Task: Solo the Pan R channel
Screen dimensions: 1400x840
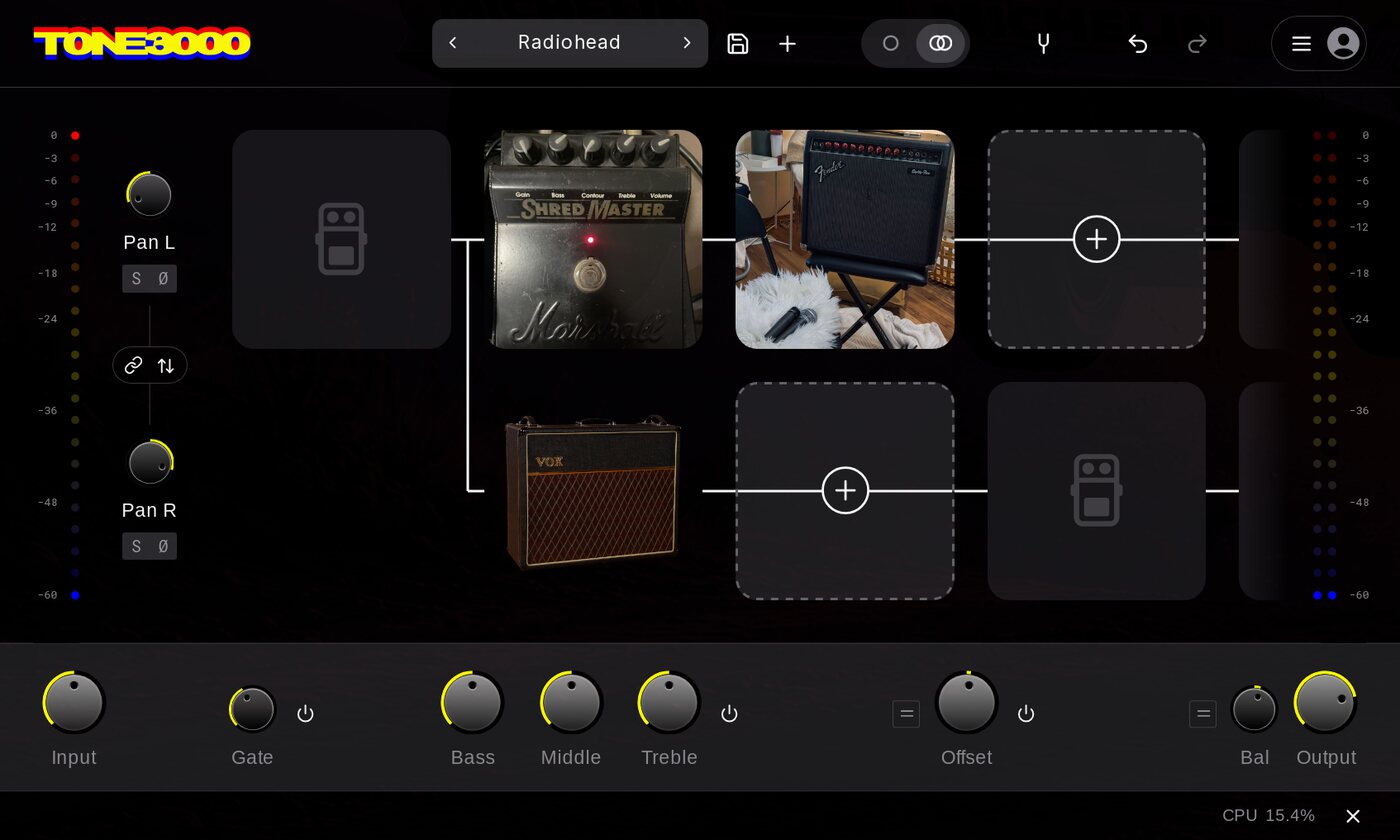Action: pyautogui.click(x=137, y=546)
